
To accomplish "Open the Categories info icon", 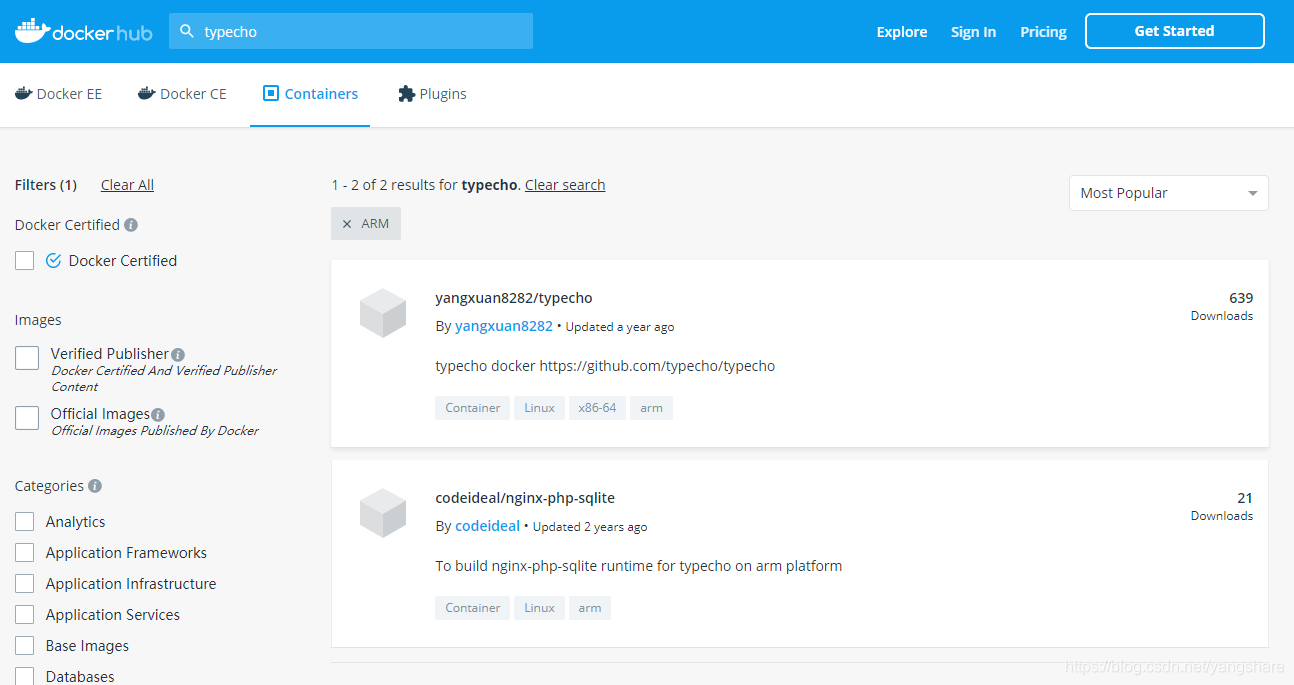I will [95, 486].
